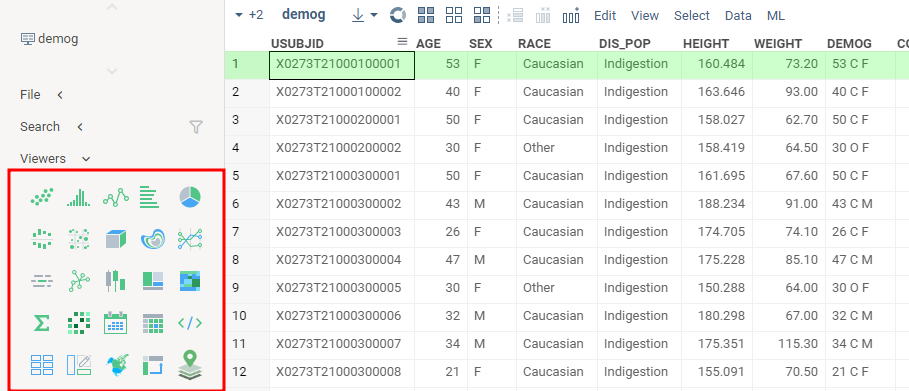The image size is (909, 391).
Task: Click the DEMOG column header
Action: 849,44
